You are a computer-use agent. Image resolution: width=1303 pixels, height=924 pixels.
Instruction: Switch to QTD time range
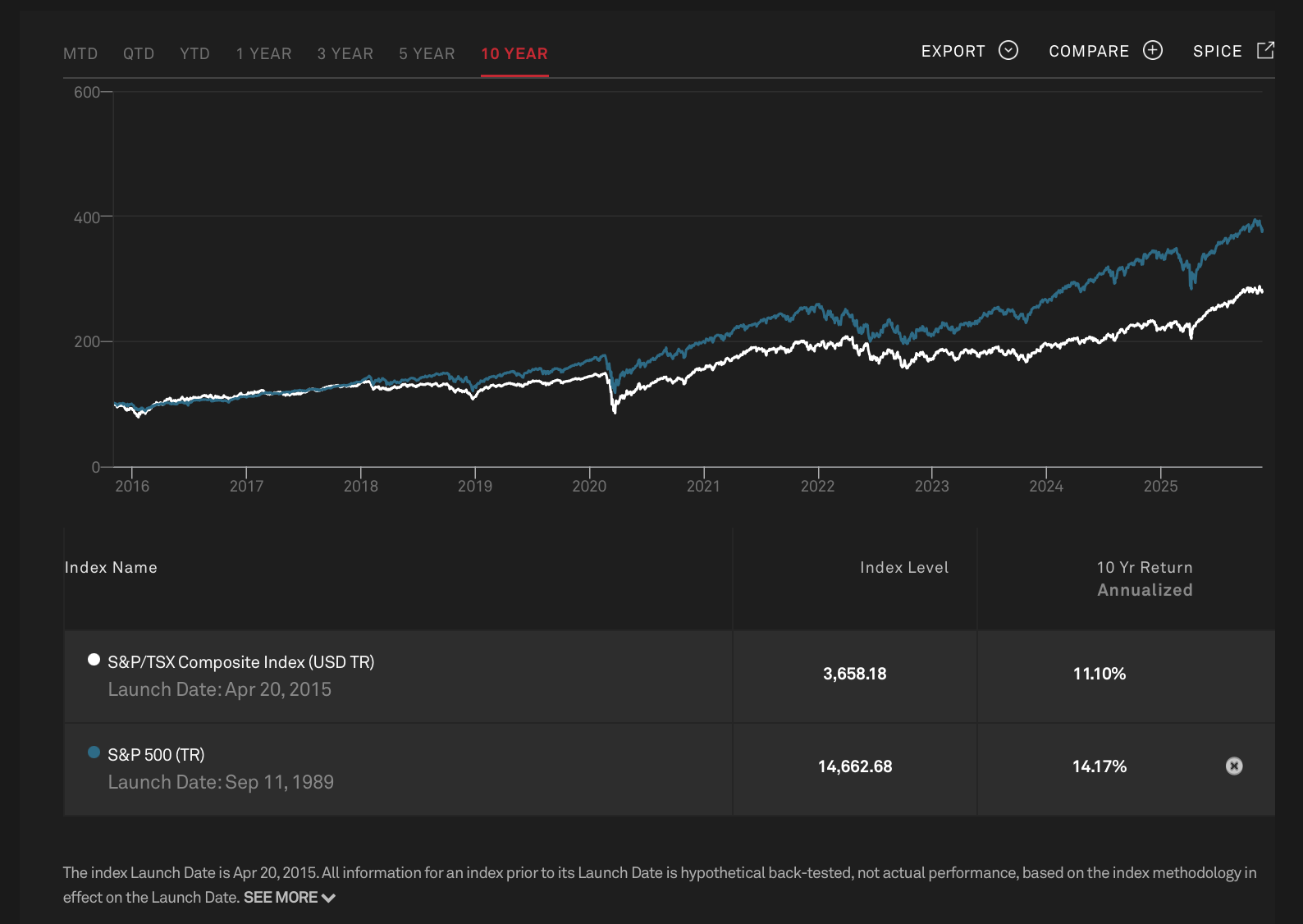(x=139, y=54)
